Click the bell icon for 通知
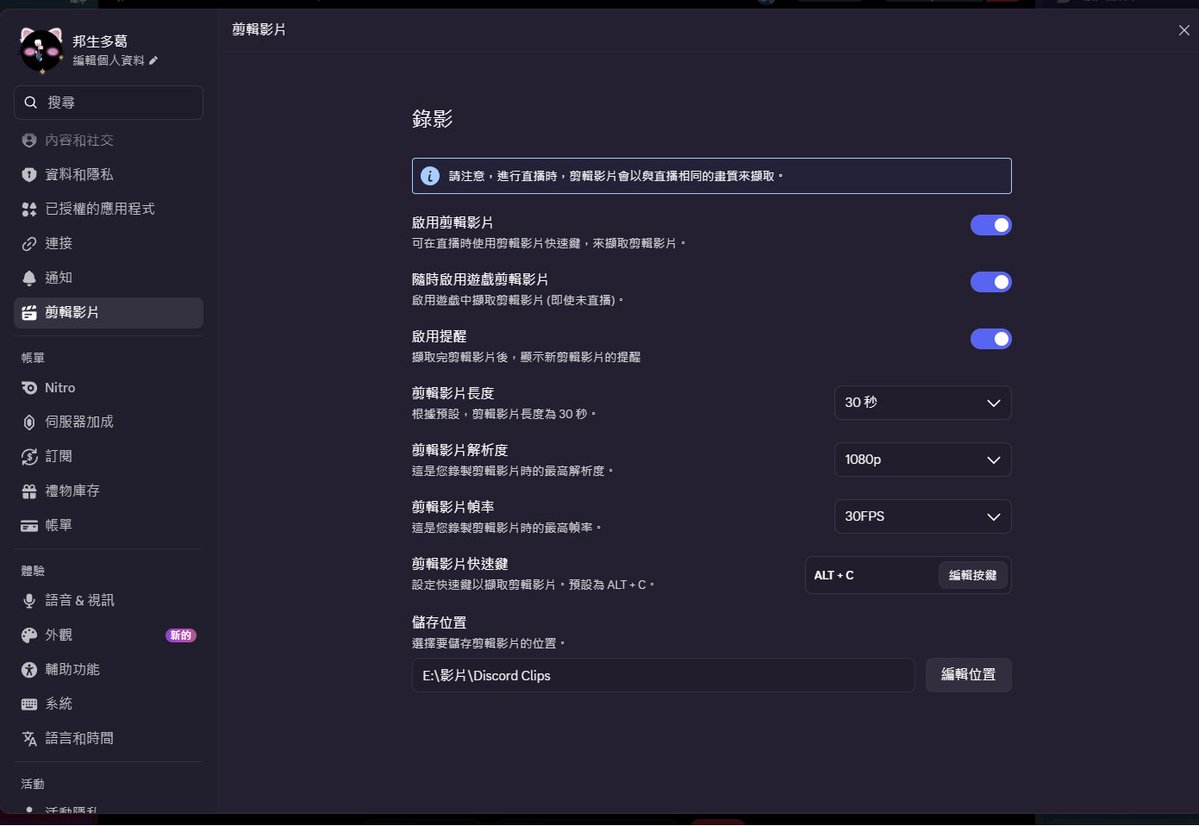 click(29, 278)
